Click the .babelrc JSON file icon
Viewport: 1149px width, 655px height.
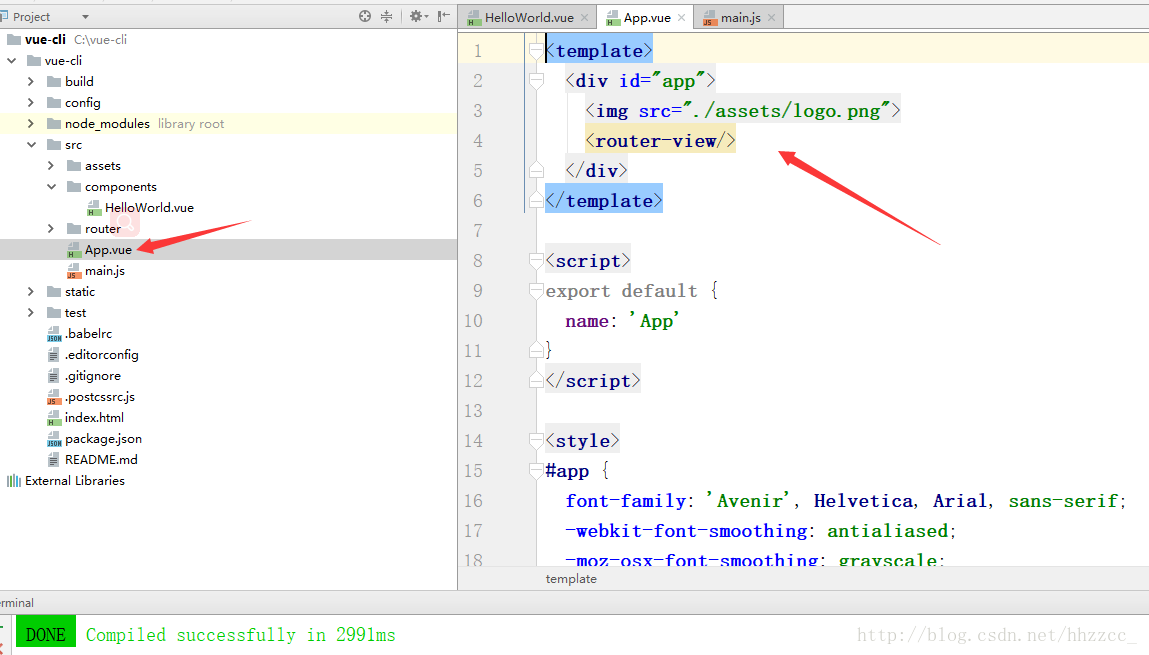(x=54, y=334)
